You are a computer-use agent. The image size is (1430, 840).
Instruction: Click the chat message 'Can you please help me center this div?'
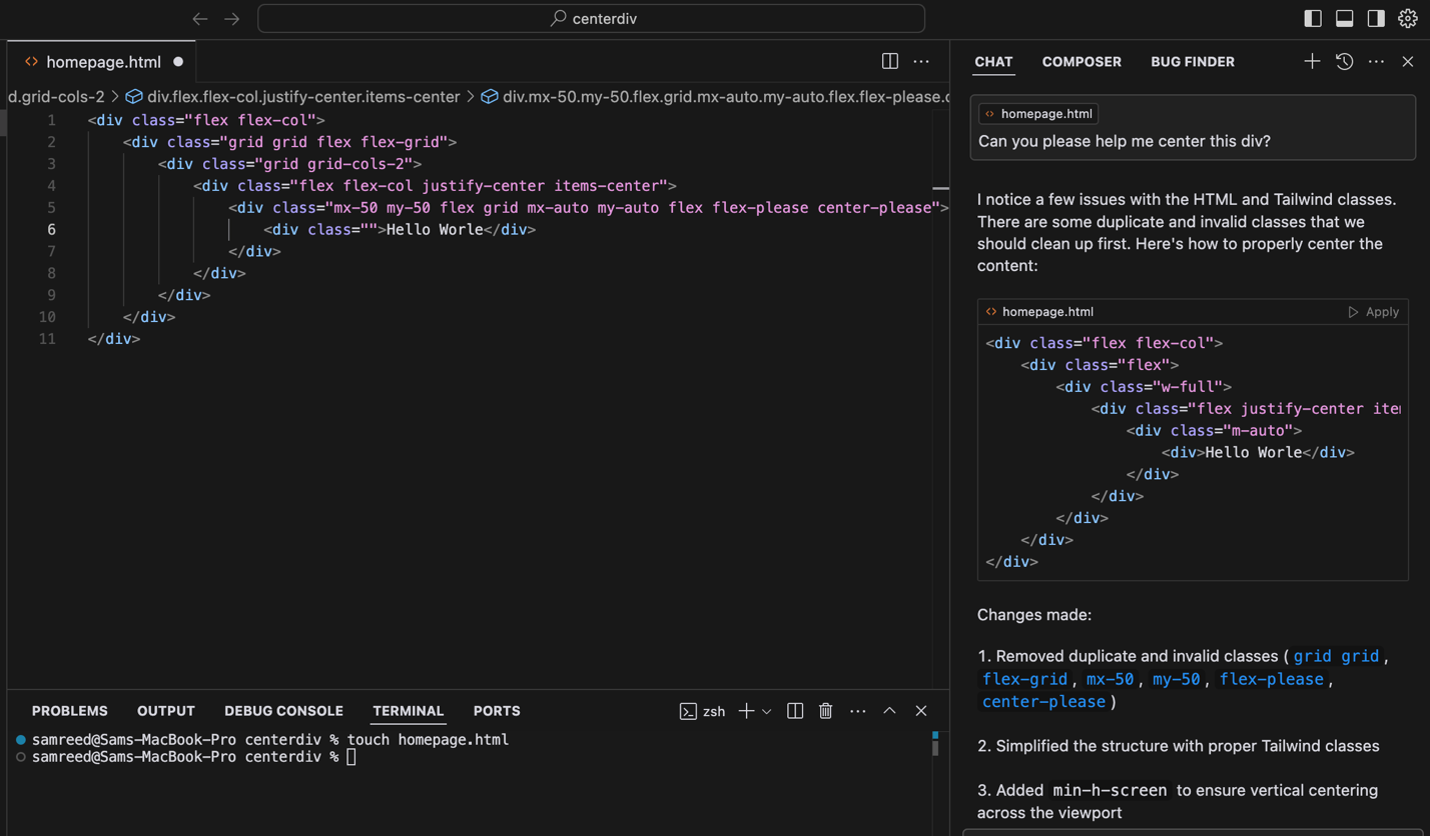[x=1124, y=141]
